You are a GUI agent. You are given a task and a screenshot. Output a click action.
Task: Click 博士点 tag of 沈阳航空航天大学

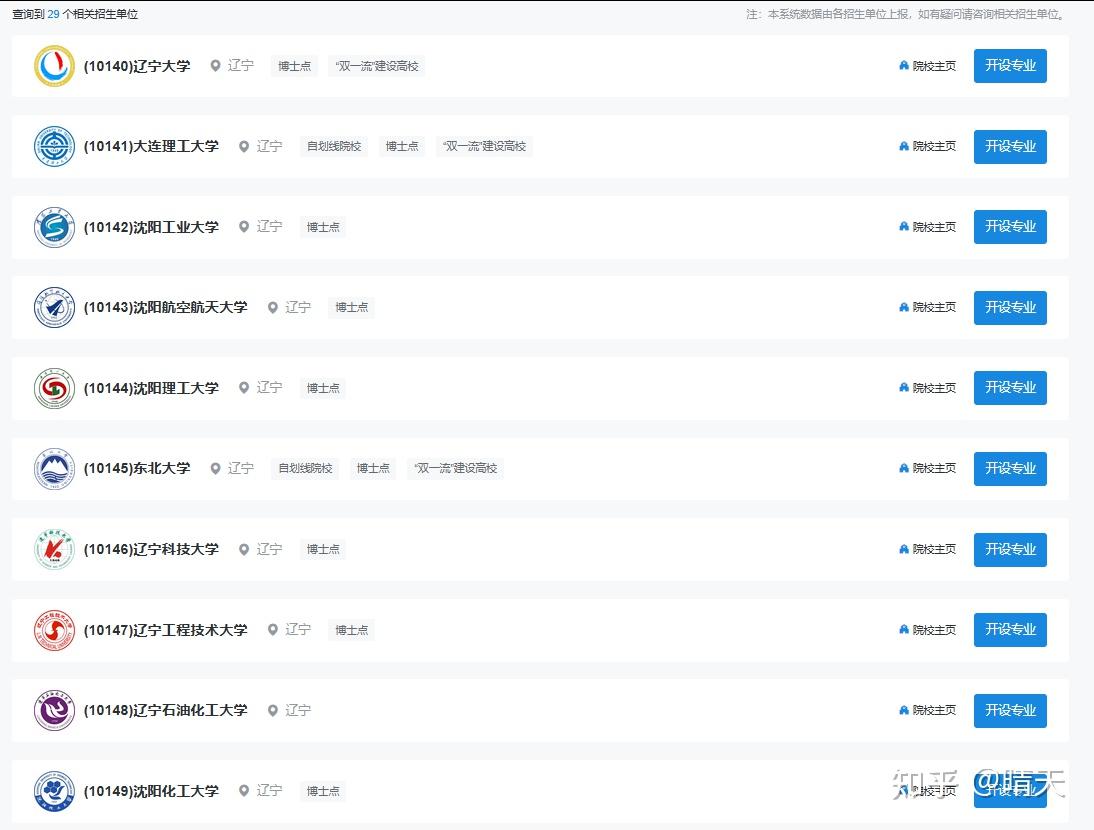(352, 308)
